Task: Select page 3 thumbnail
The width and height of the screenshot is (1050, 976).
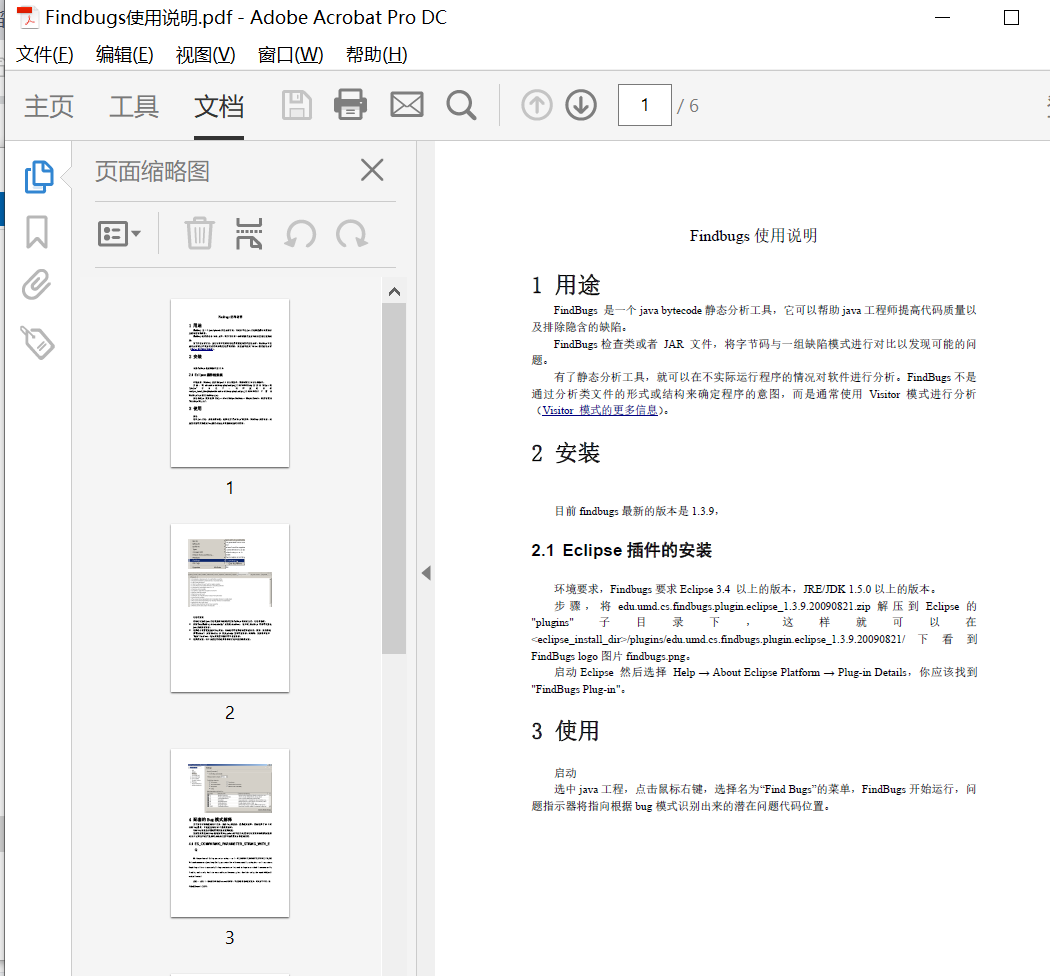Action: 230,833
